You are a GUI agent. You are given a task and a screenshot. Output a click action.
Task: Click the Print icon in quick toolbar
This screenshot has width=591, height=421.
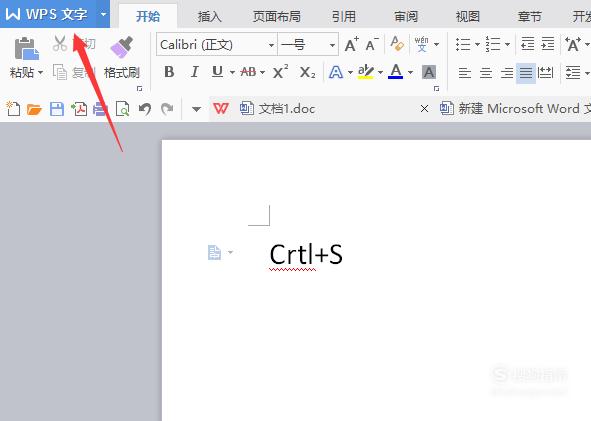click(x=100, y=109)
